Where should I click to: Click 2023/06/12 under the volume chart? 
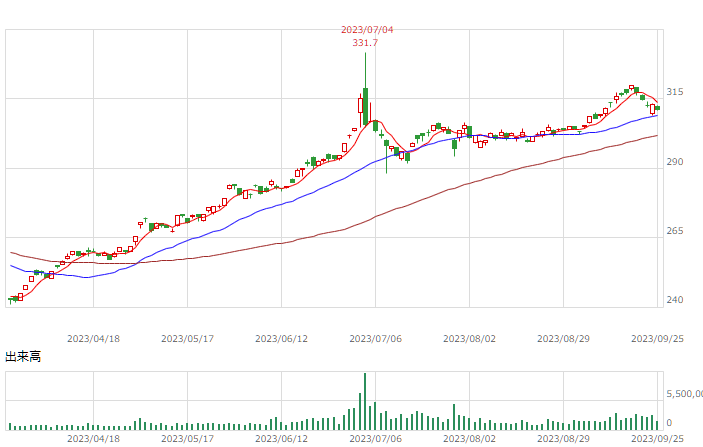[x=282, y=438]
